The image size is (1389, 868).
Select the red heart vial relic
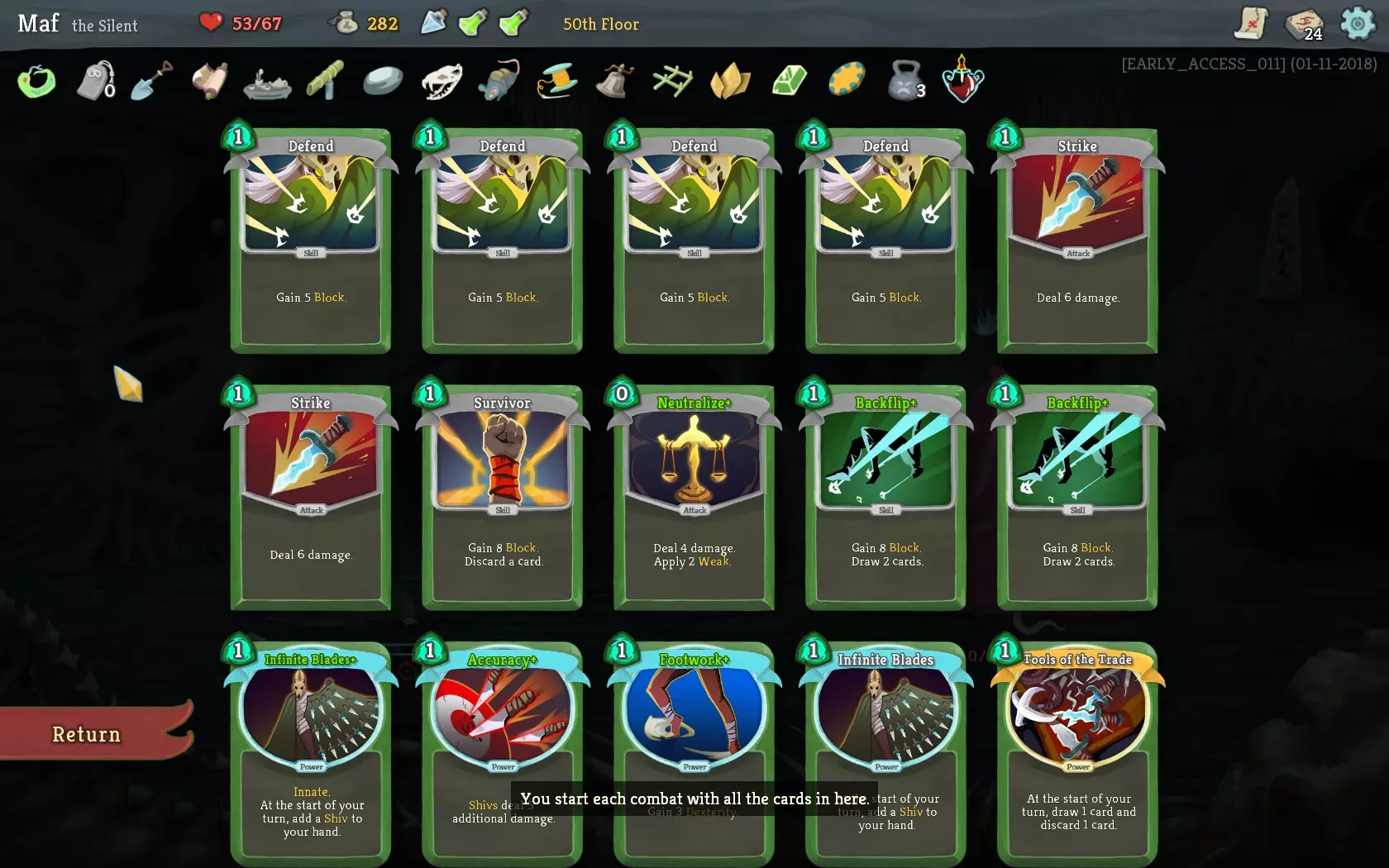coord(963,80)
